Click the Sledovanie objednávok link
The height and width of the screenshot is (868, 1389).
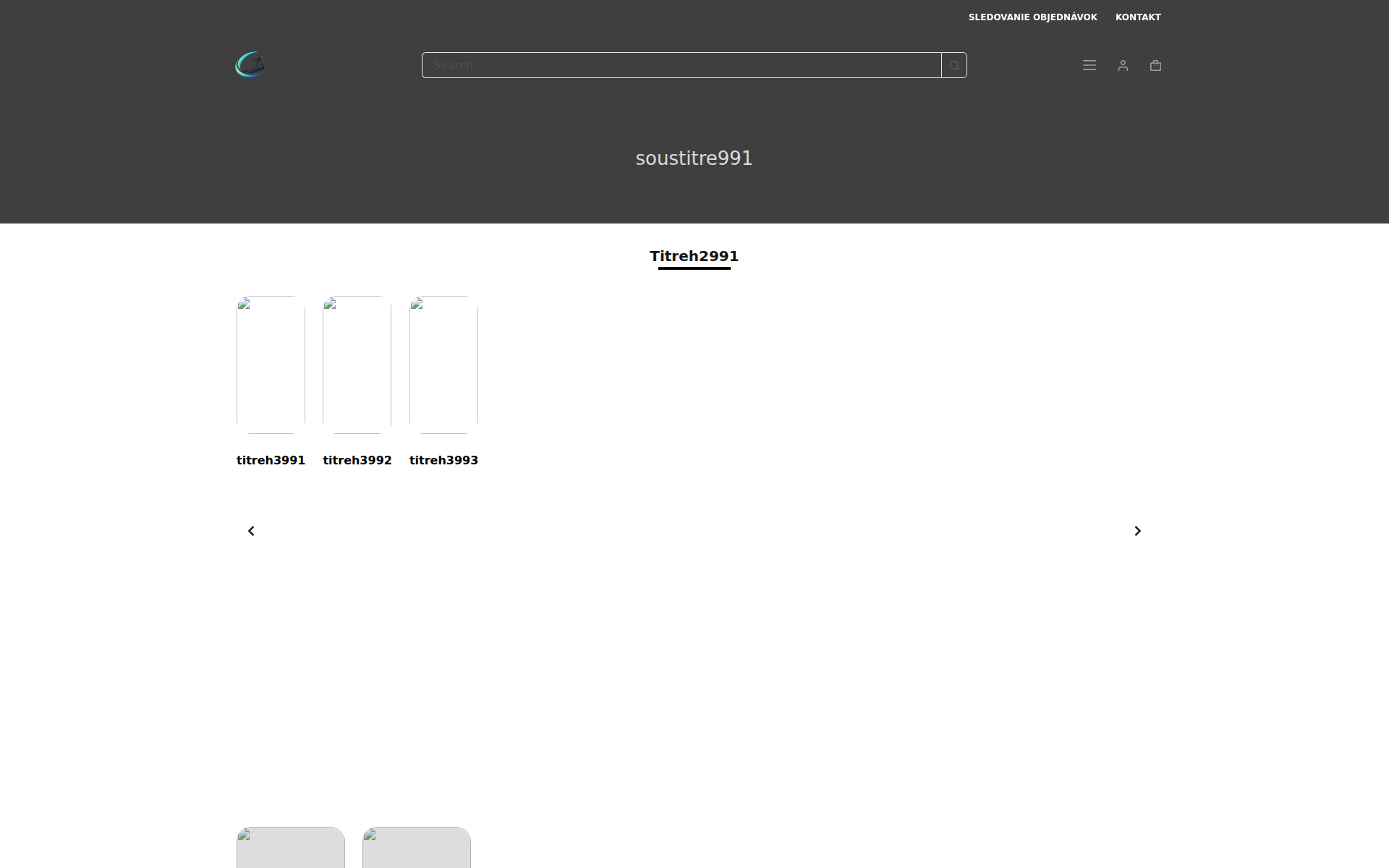(1032, 17)
